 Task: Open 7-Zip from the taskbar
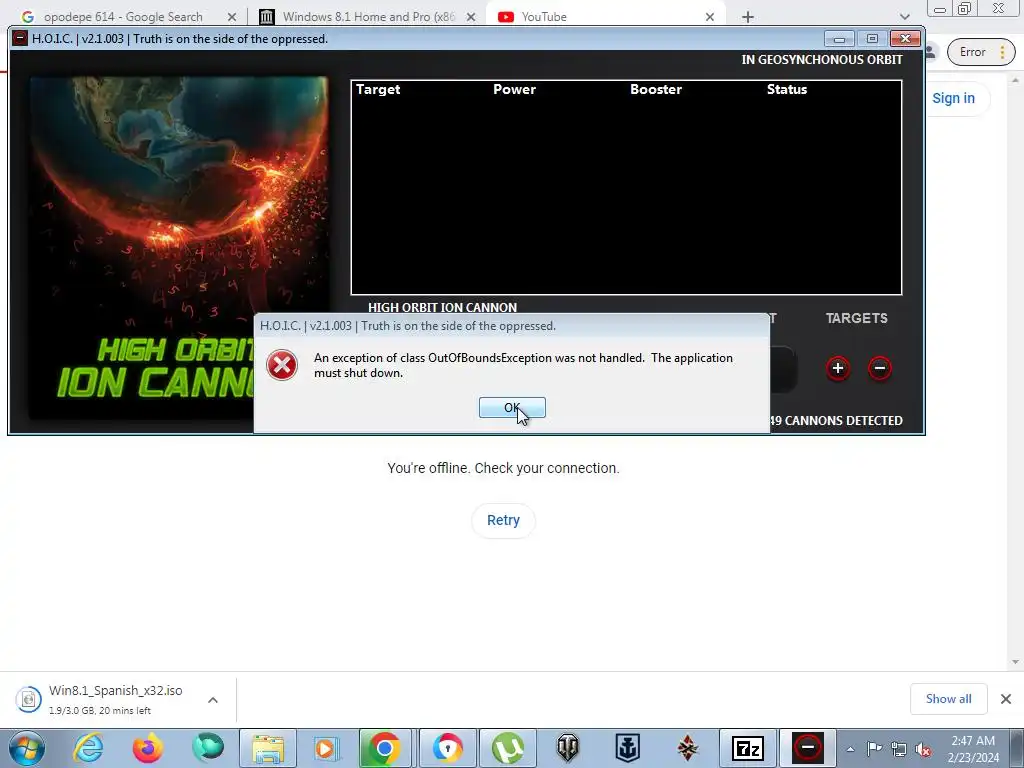(748, 748)
